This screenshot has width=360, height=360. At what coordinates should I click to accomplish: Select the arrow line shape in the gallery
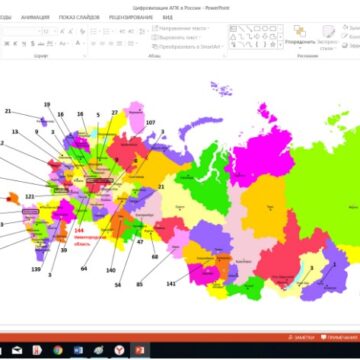[x=249, y=29]
